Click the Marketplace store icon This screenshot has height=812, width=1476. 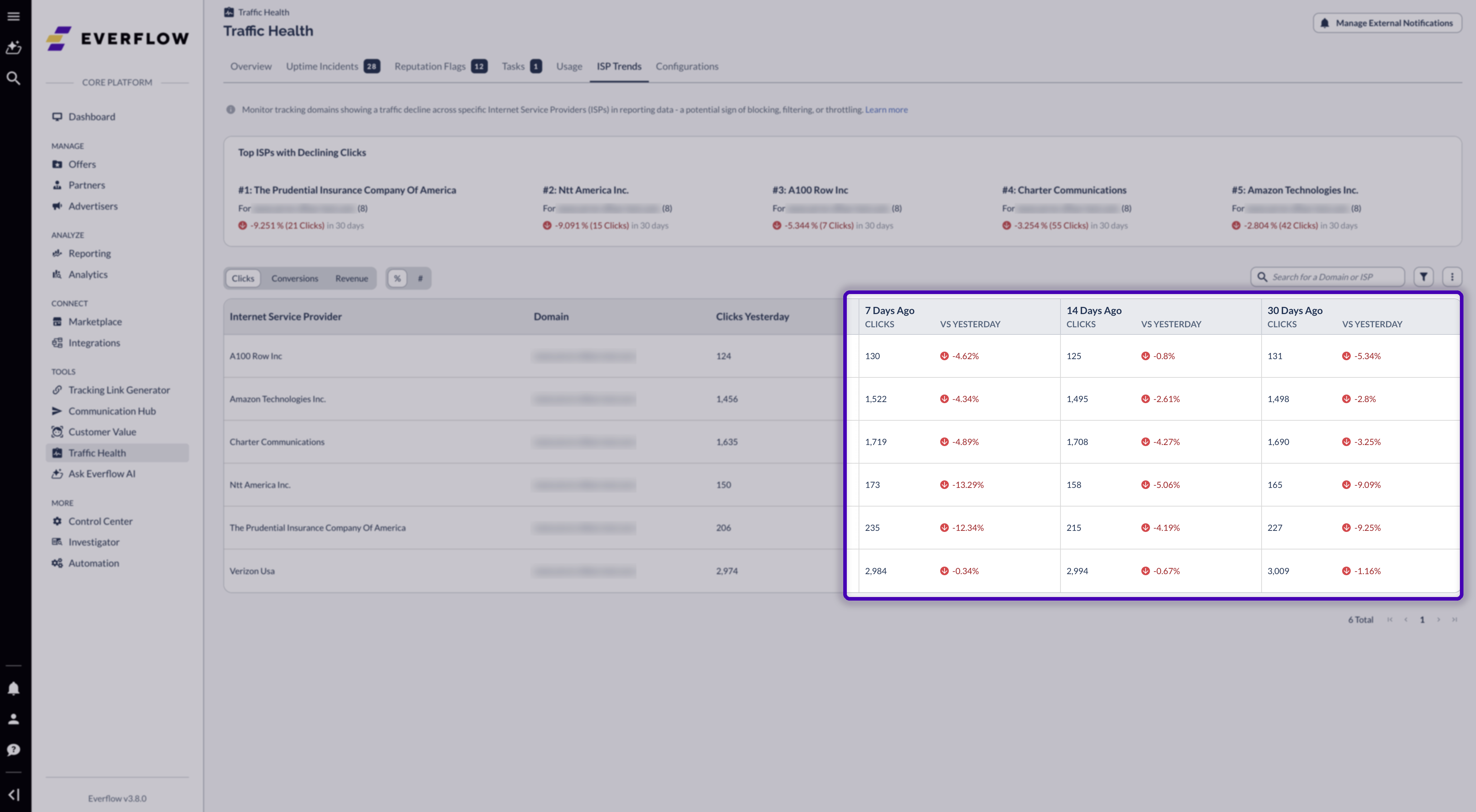[57, 322]
